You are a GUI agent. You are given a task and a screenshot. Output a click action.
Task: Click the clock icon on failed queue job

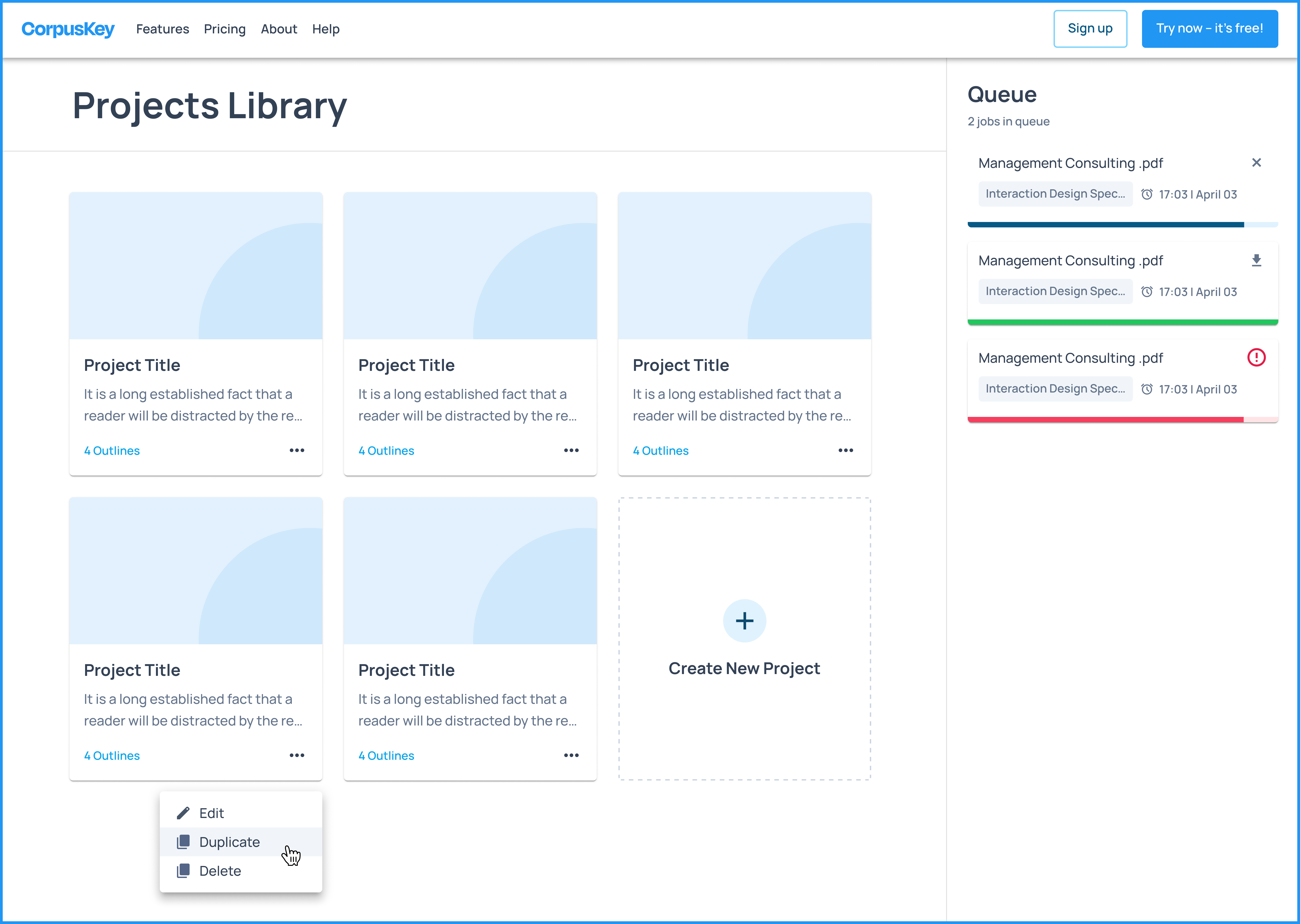(1147, 389)
